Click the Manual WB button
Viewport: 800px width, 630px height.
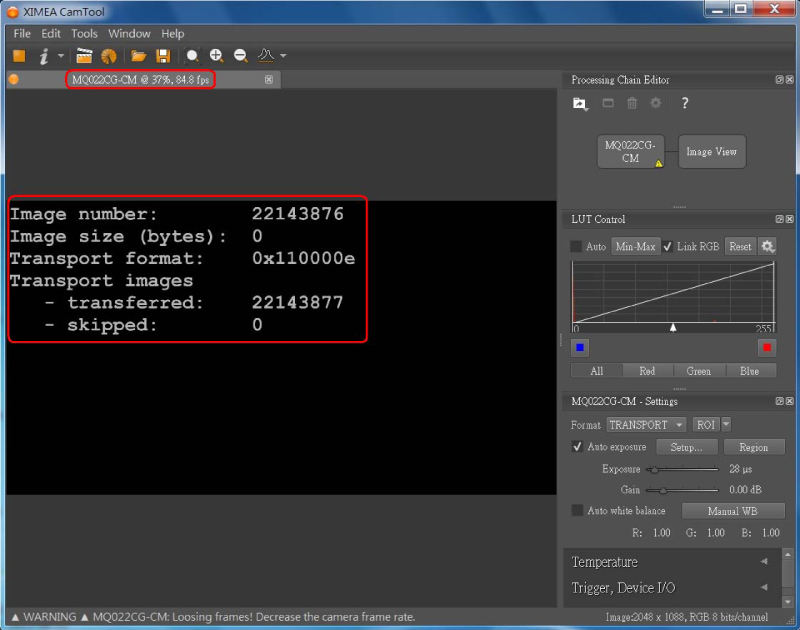pyautogui.click(x=733, y=511)
